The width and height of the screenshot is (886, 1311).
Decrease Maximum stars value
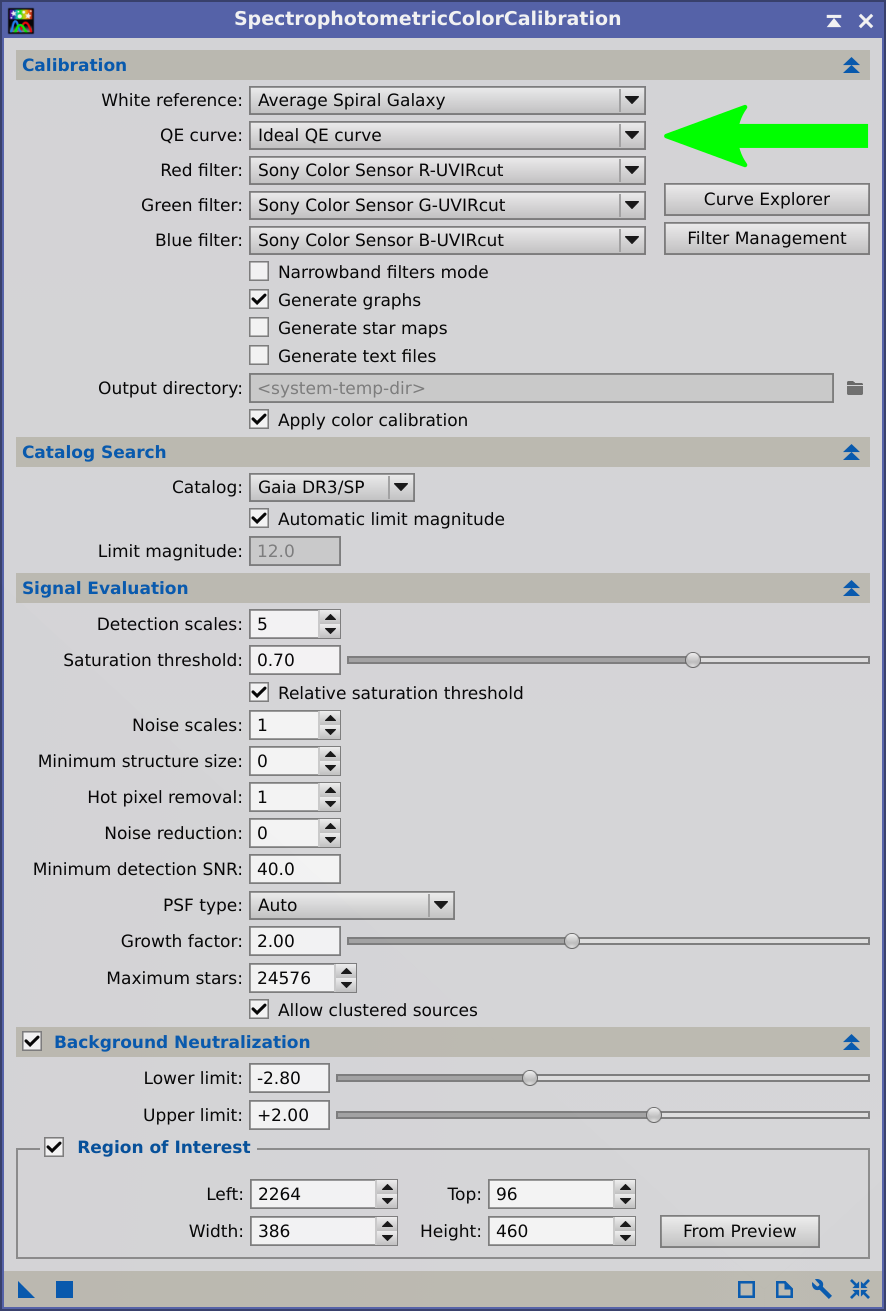tap(346, 985)
